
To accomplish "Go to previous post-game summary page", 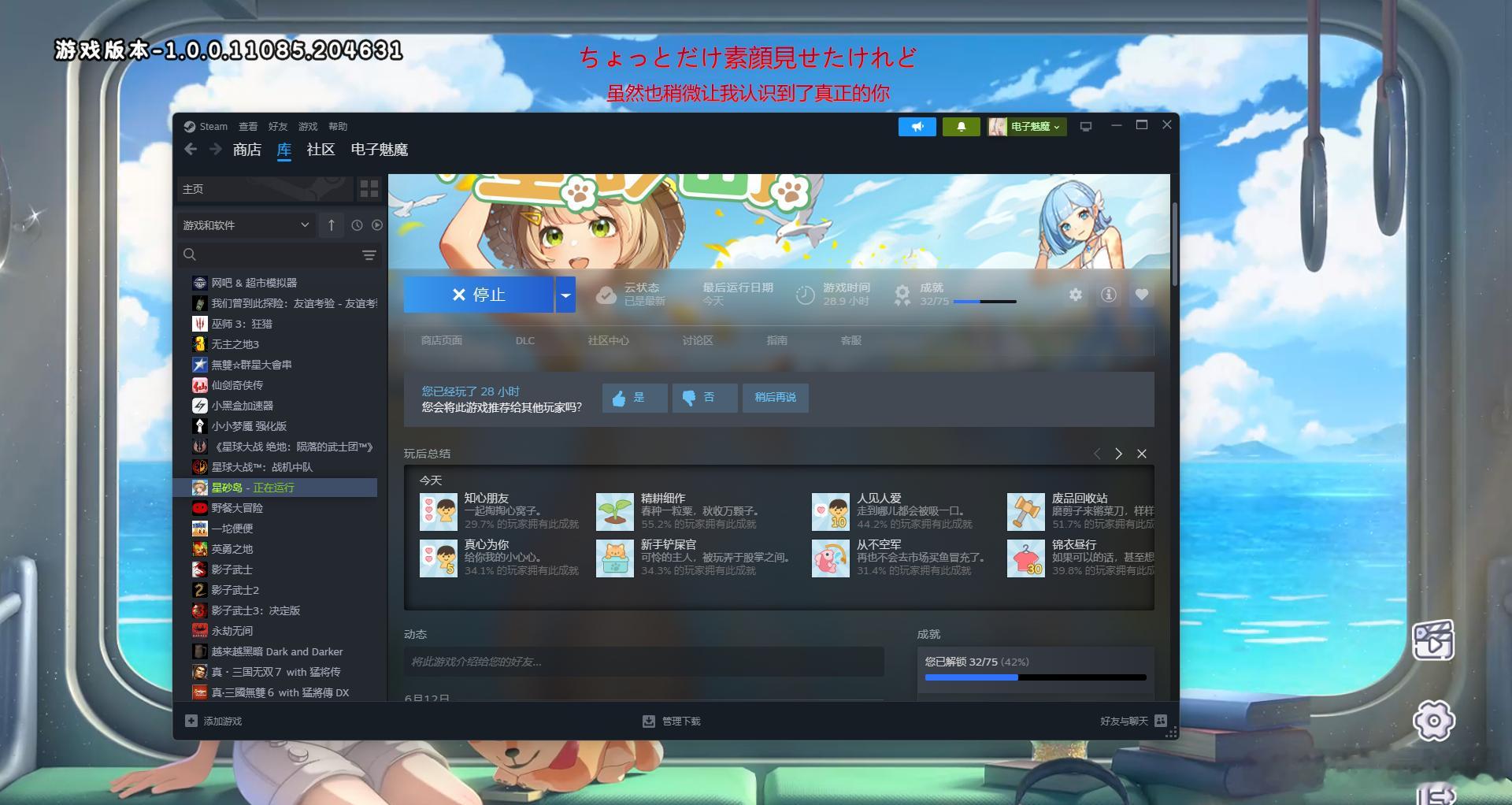I will [x=1097, y=454].
